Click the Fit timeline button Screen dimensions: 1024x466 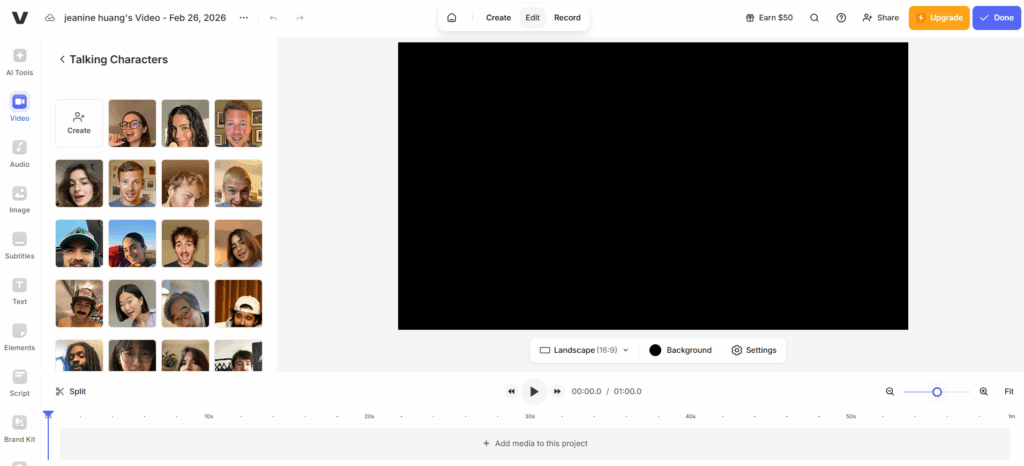tap(1009, 392)
